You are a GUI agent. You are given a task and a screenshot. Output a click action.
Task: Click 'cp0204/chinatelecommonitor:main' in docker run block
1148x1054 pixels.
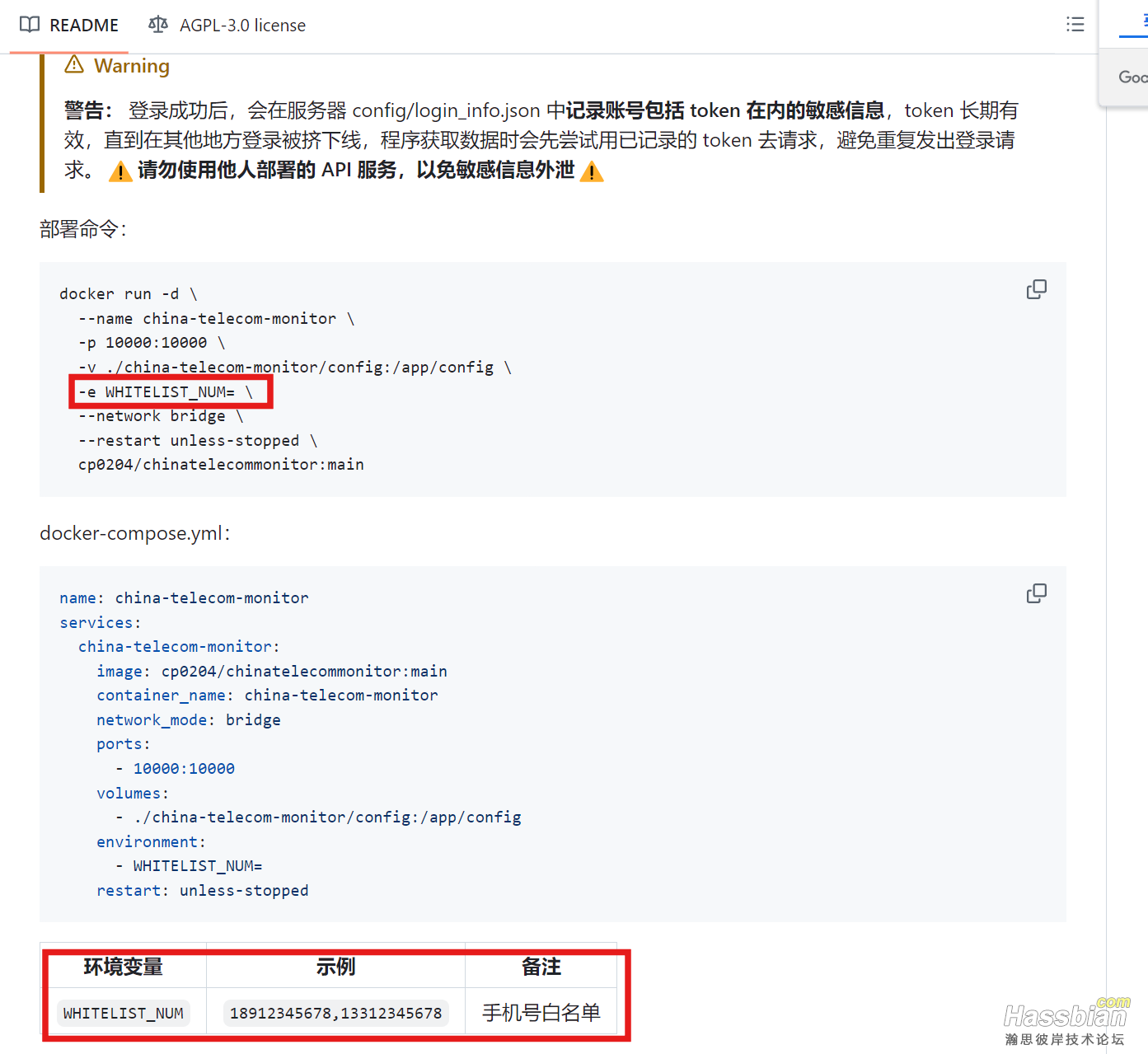tap(221, 464)
